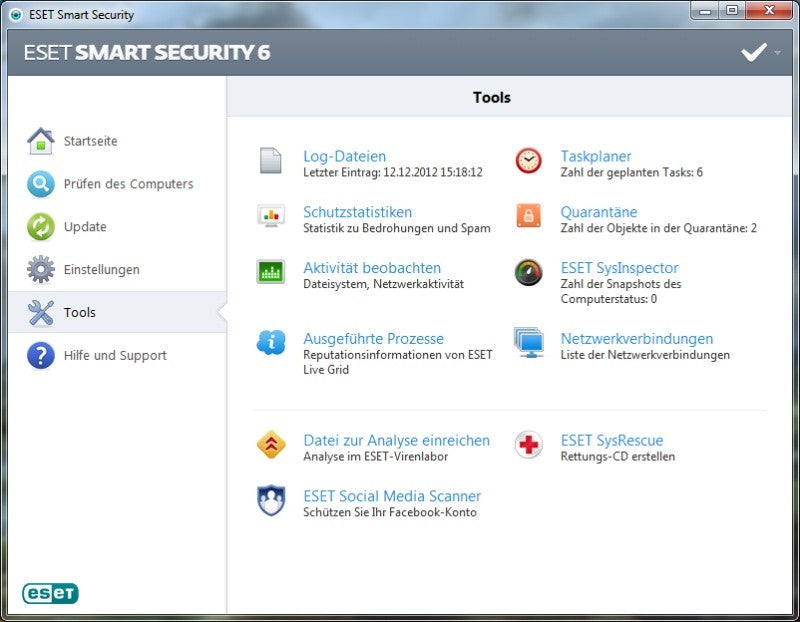Screen dimensions: 800x622
Task: Click the green Aktivität beobachten icon
Action: (270, 271)
